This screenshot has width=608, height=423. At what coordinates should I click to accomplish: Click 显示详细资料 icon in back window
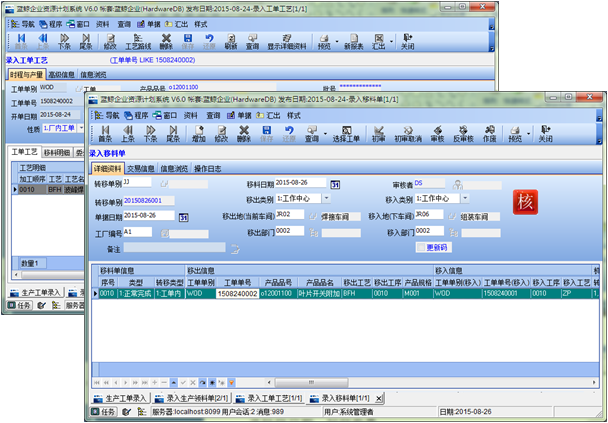point(287,41)
